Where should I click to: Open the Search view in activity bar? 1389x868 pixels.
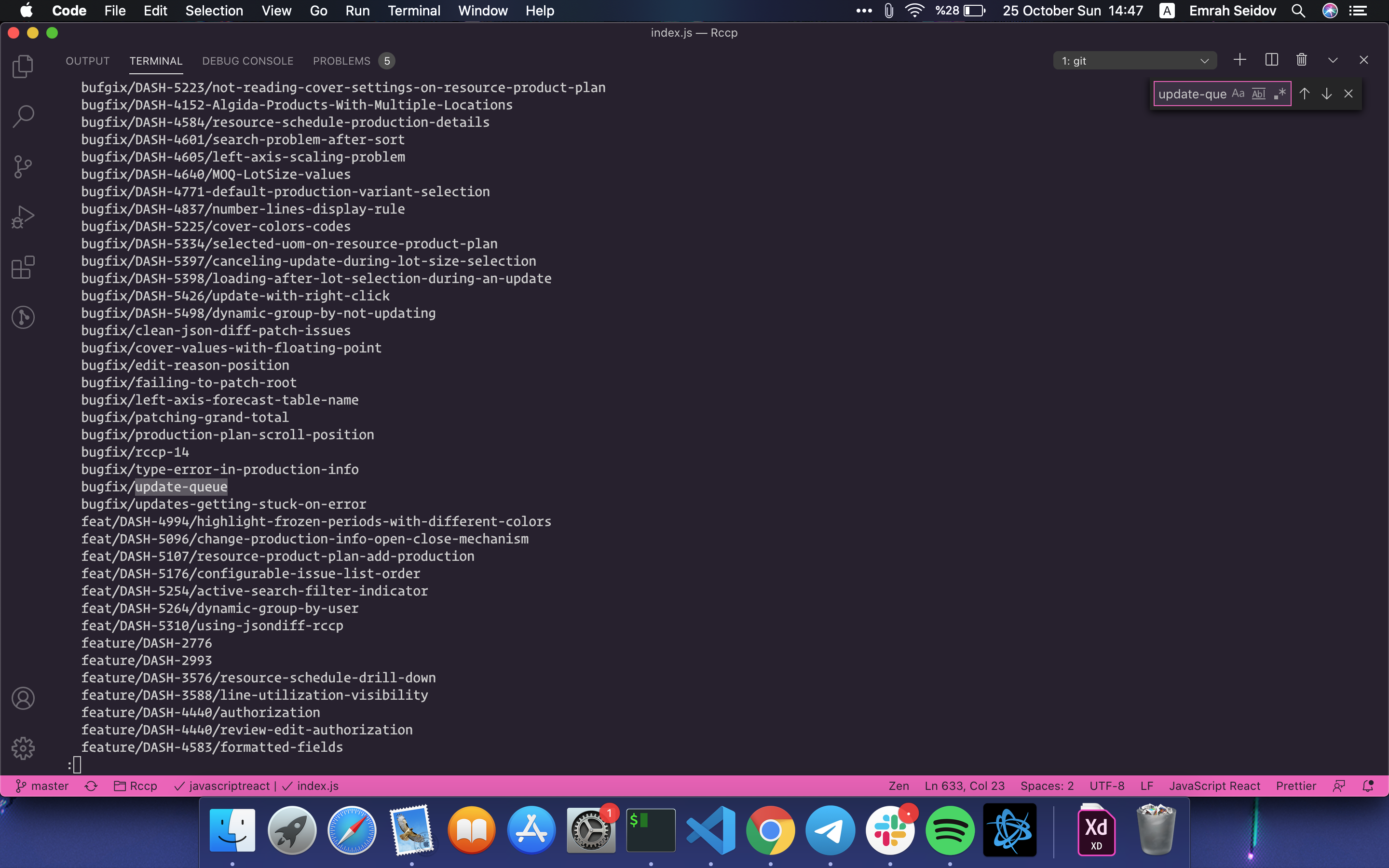pyautogui.click(x=23, y=117)
